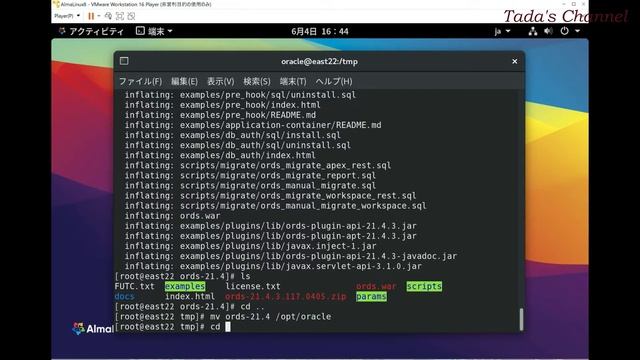Open the ja input source dropdown
The height and width of the screenshot is (360, 640).
click(x=502, y=31)
